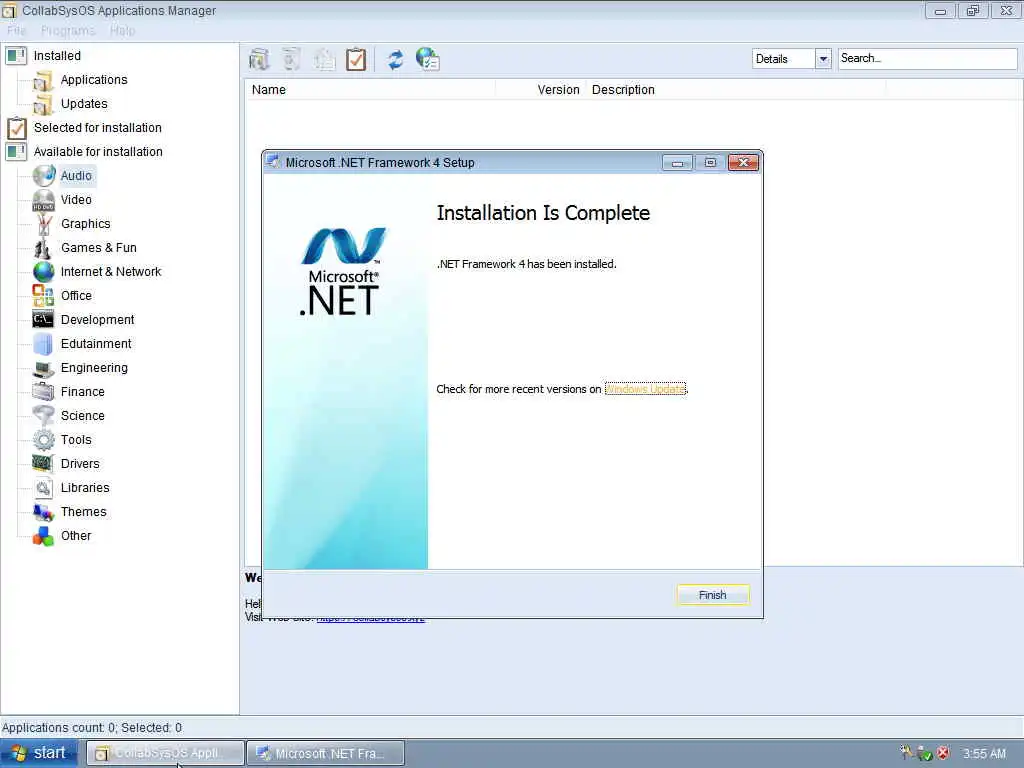Select the Office category icon
The width and height of the screenshot is (1024, 768).
[44, 296]
